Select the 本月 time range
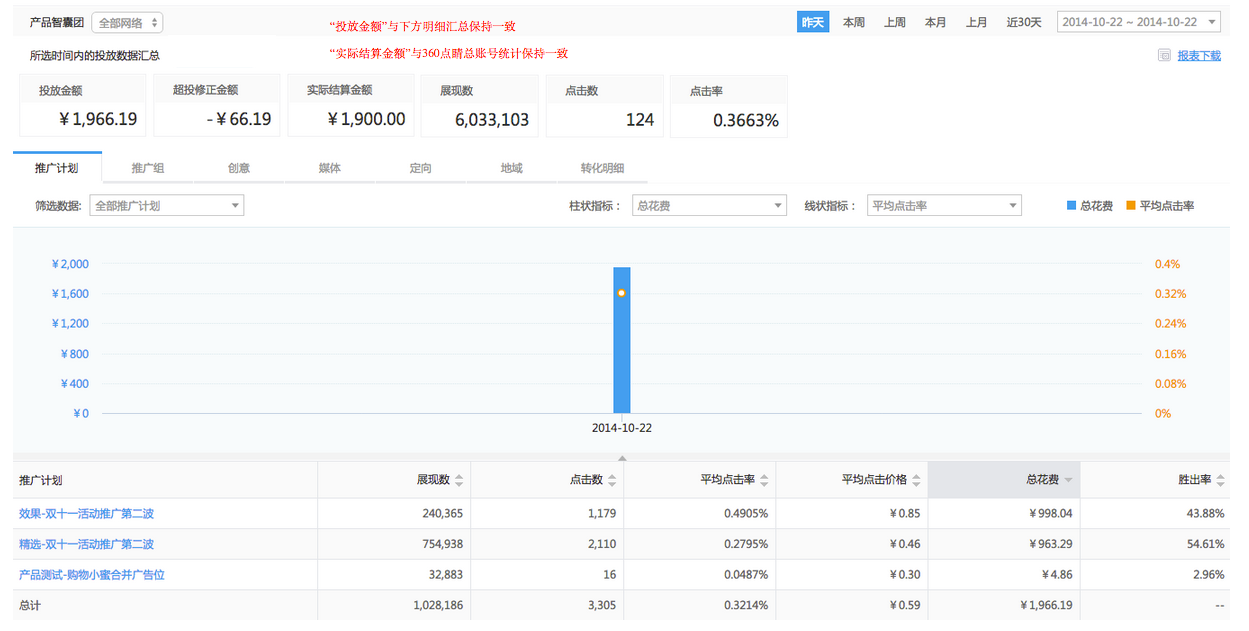 point(935,22)
